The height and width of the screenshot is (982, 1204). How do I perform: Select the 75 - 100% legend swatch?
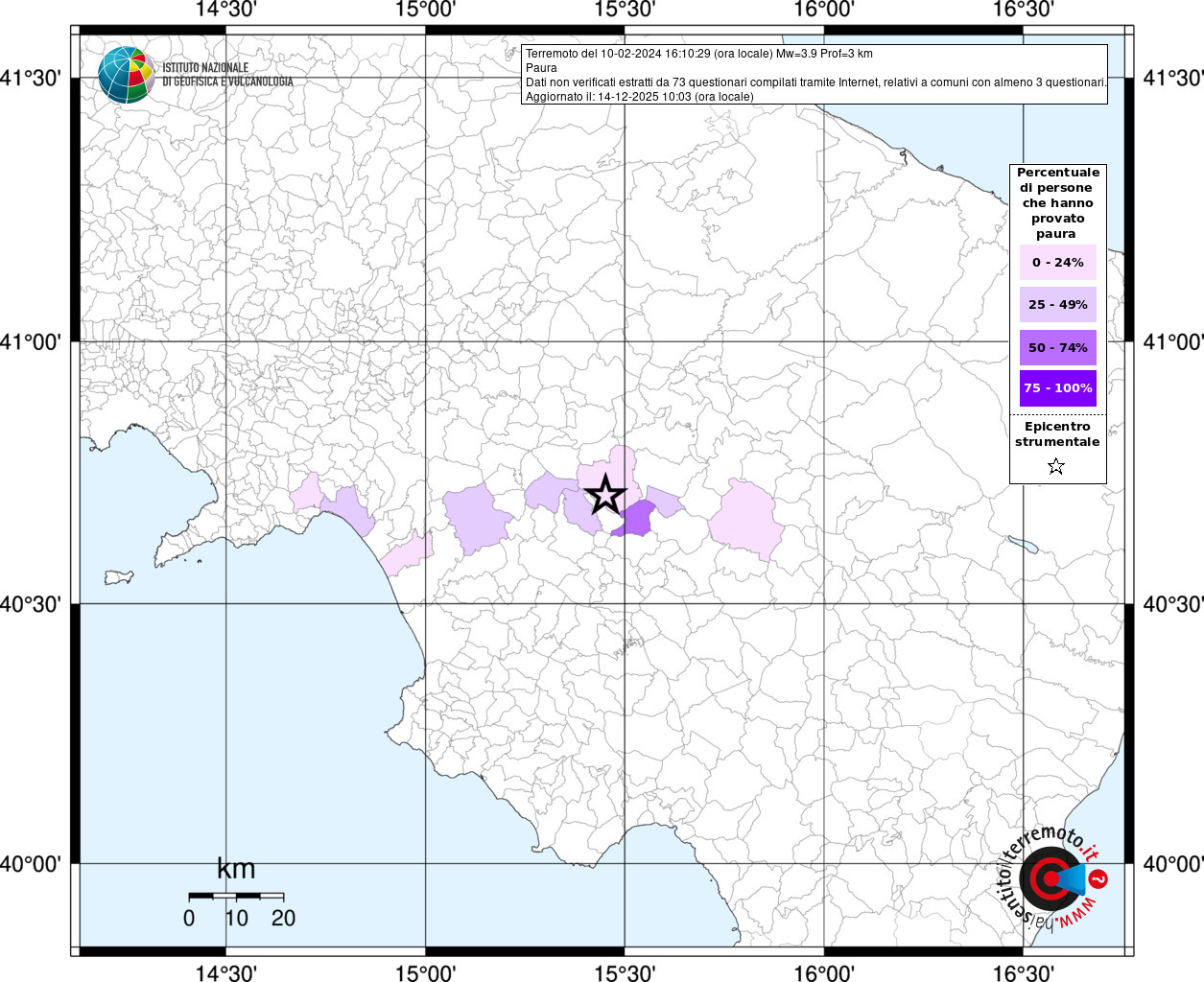click(x=1057, y=388)
